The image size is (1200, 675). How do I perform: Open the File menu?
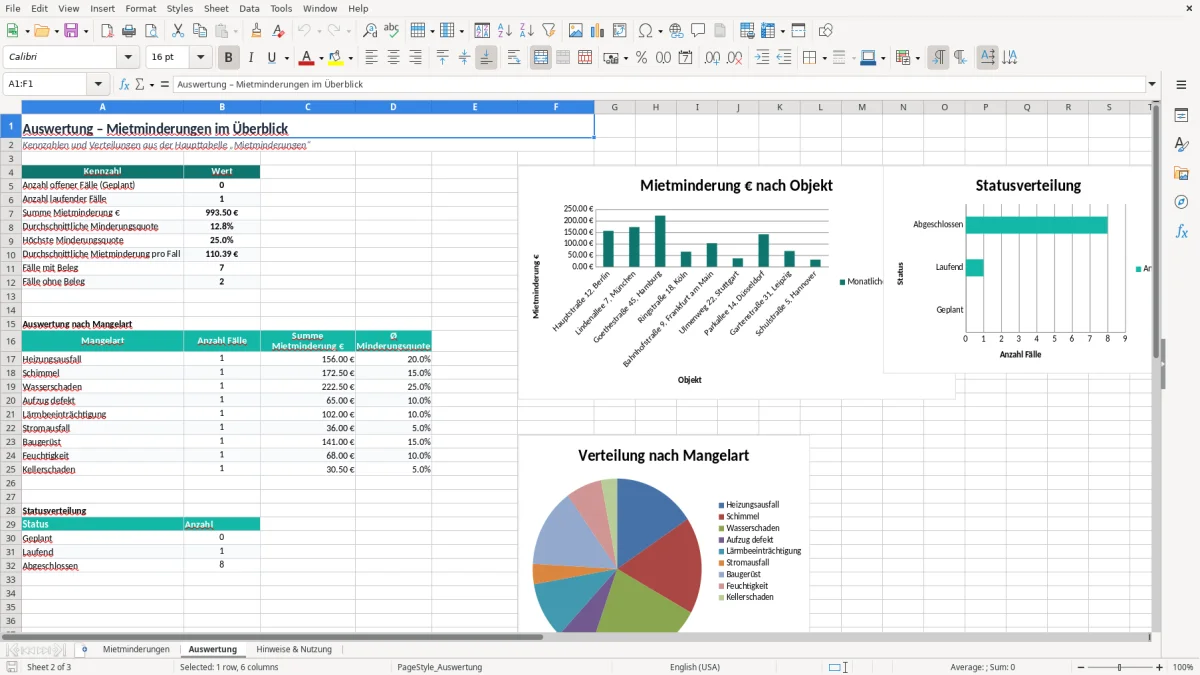tap(13, 8)
